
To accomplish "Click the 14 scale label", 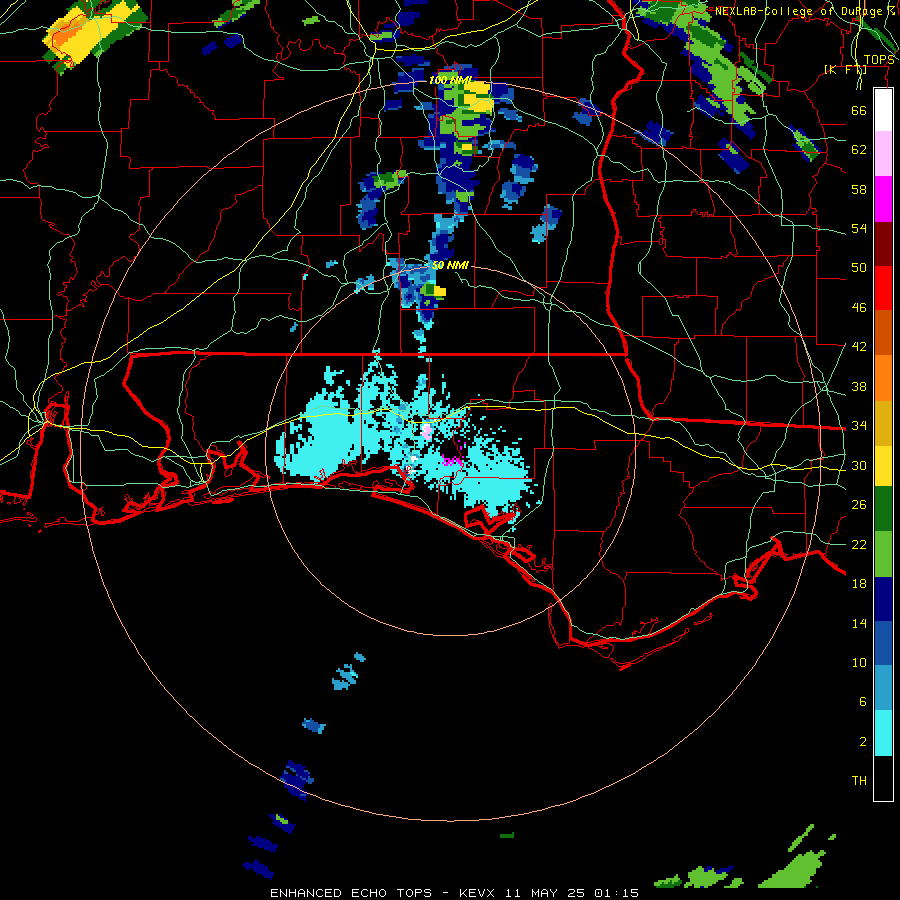I will click(859, 623).
